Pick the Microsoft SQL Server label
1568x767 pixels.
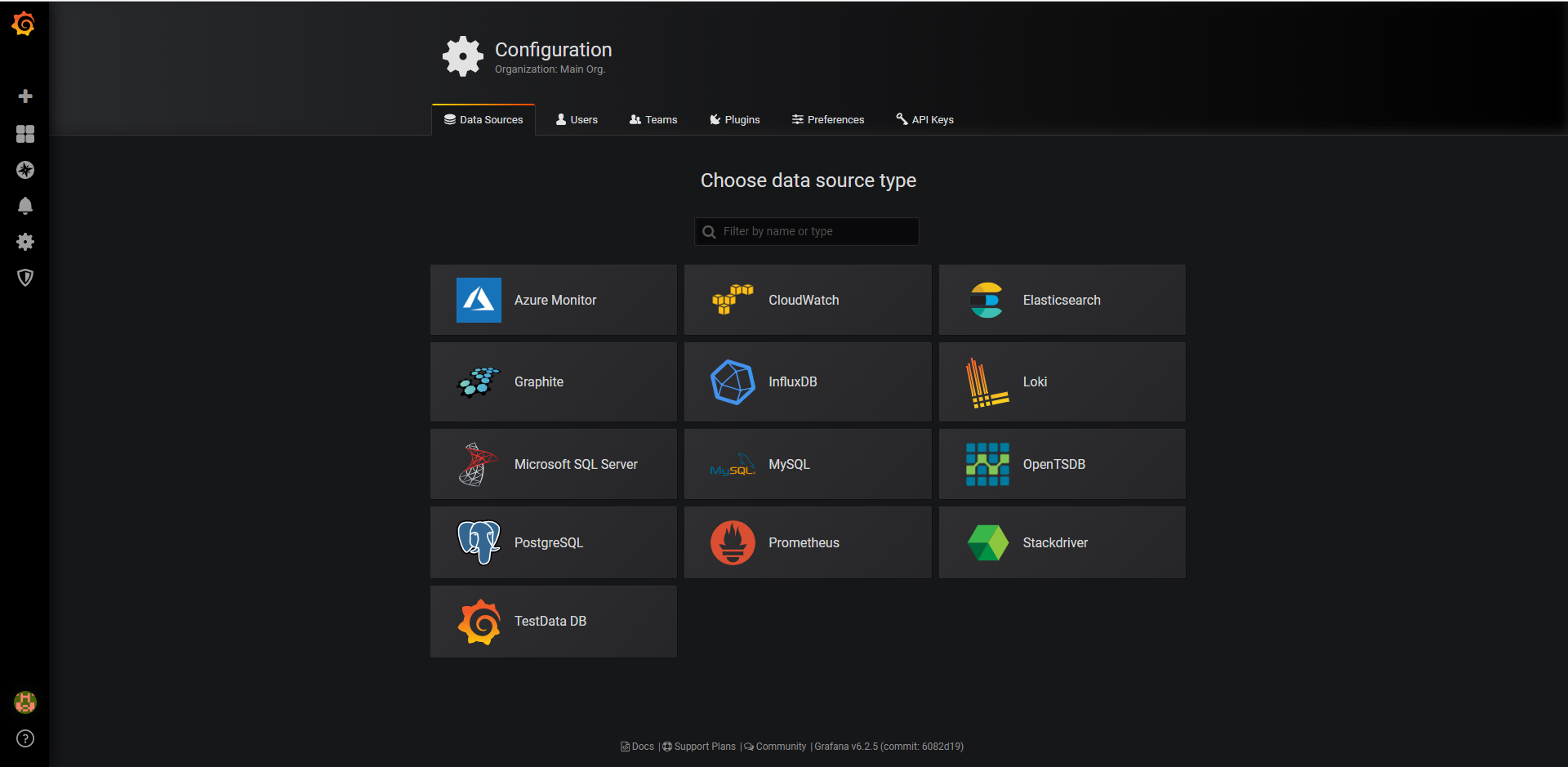pos(576,465)
